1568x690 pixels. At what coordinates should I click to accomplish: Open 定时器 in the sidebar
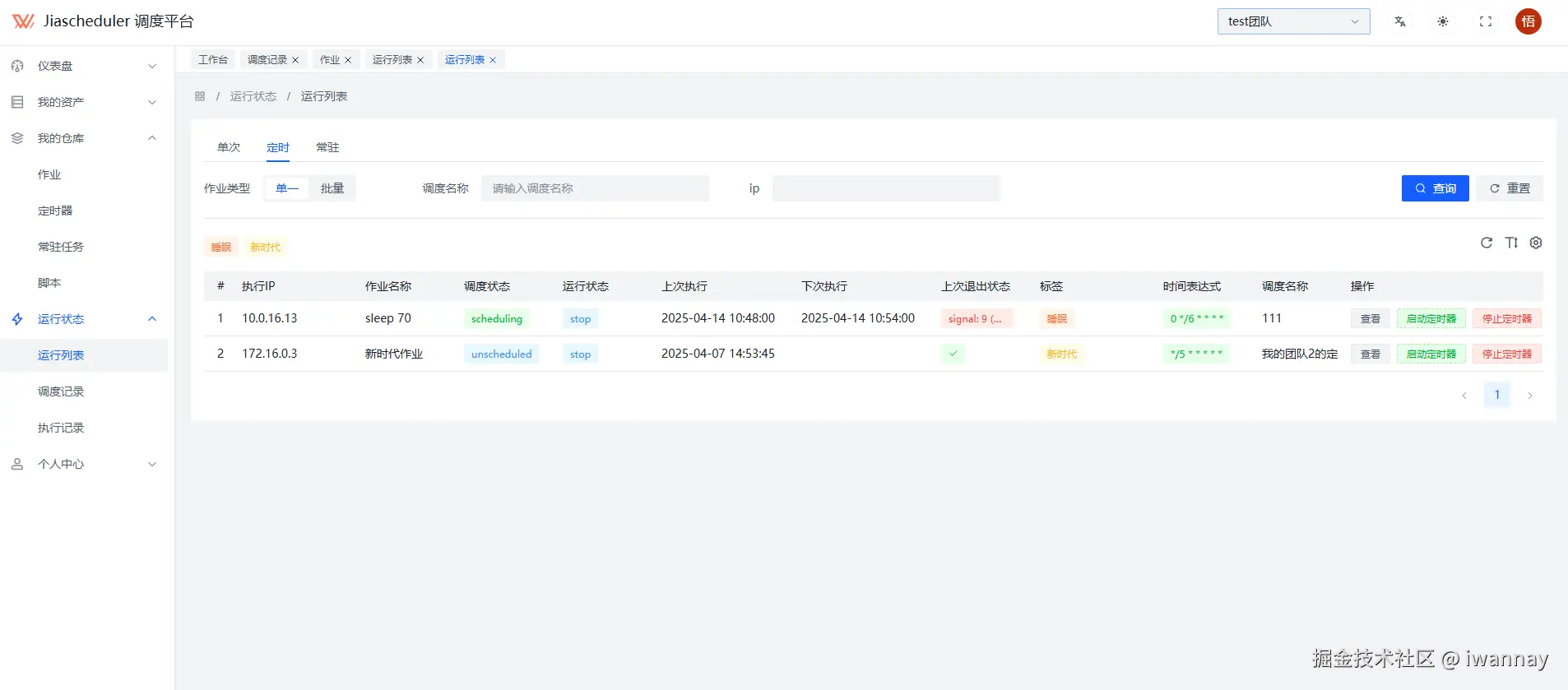tap(55, 211)
